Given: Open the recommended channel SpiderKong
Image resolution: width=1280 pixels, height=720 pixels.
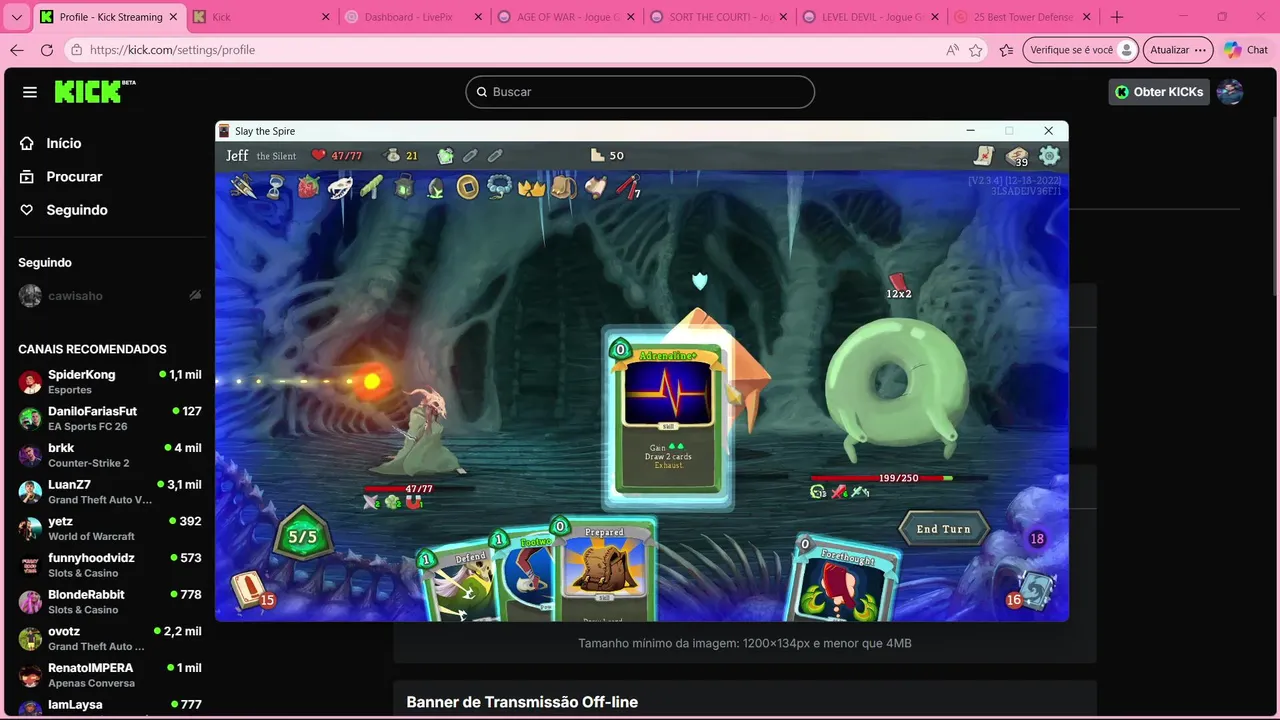Looking at the screenshot, I should click(110, 381).
